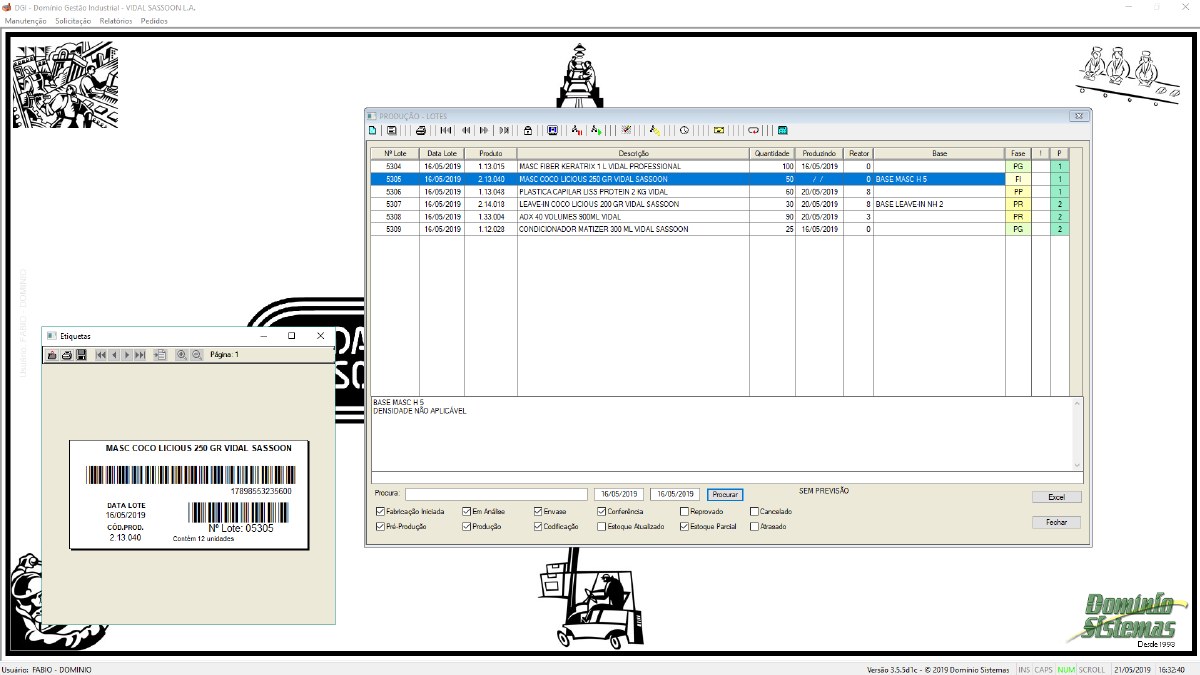Image resolution: width=1200 pixels, height=675 pixels.
Task: Click the Excel export button
Action: pyautogui.click(x=1057, y=497)
